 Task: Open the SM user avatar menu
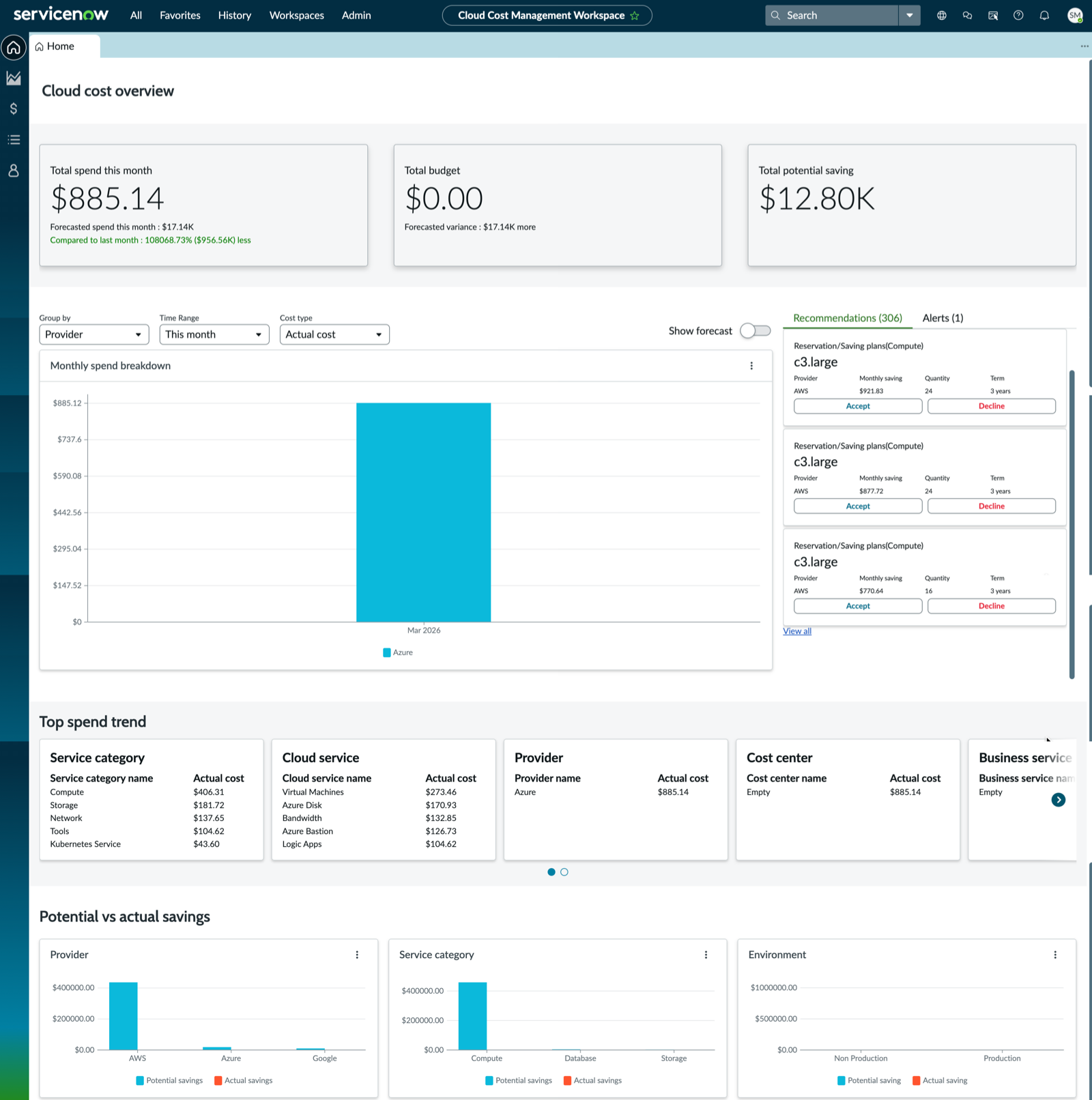point(1075,15)
